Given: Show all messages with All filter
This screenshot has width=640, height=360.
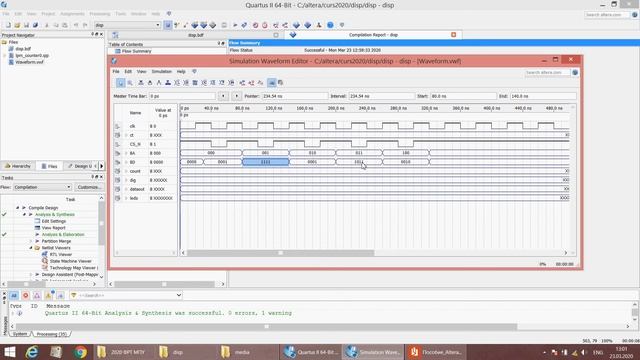Looking at the screenshot, I should (x=14, y=295).
